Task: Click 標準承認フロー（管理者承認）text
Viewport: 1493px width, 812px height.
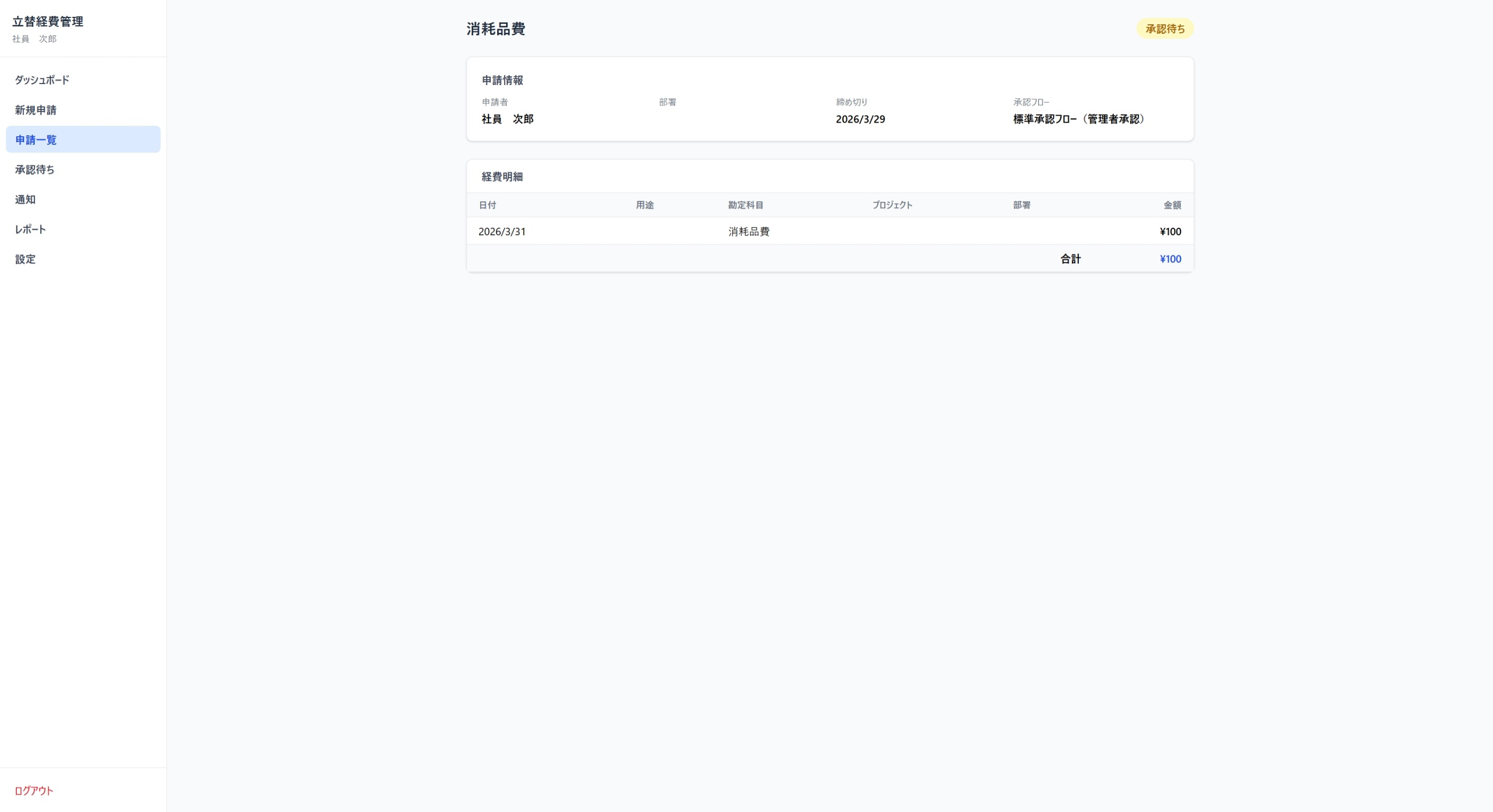Action: (x=1079, y=119)
